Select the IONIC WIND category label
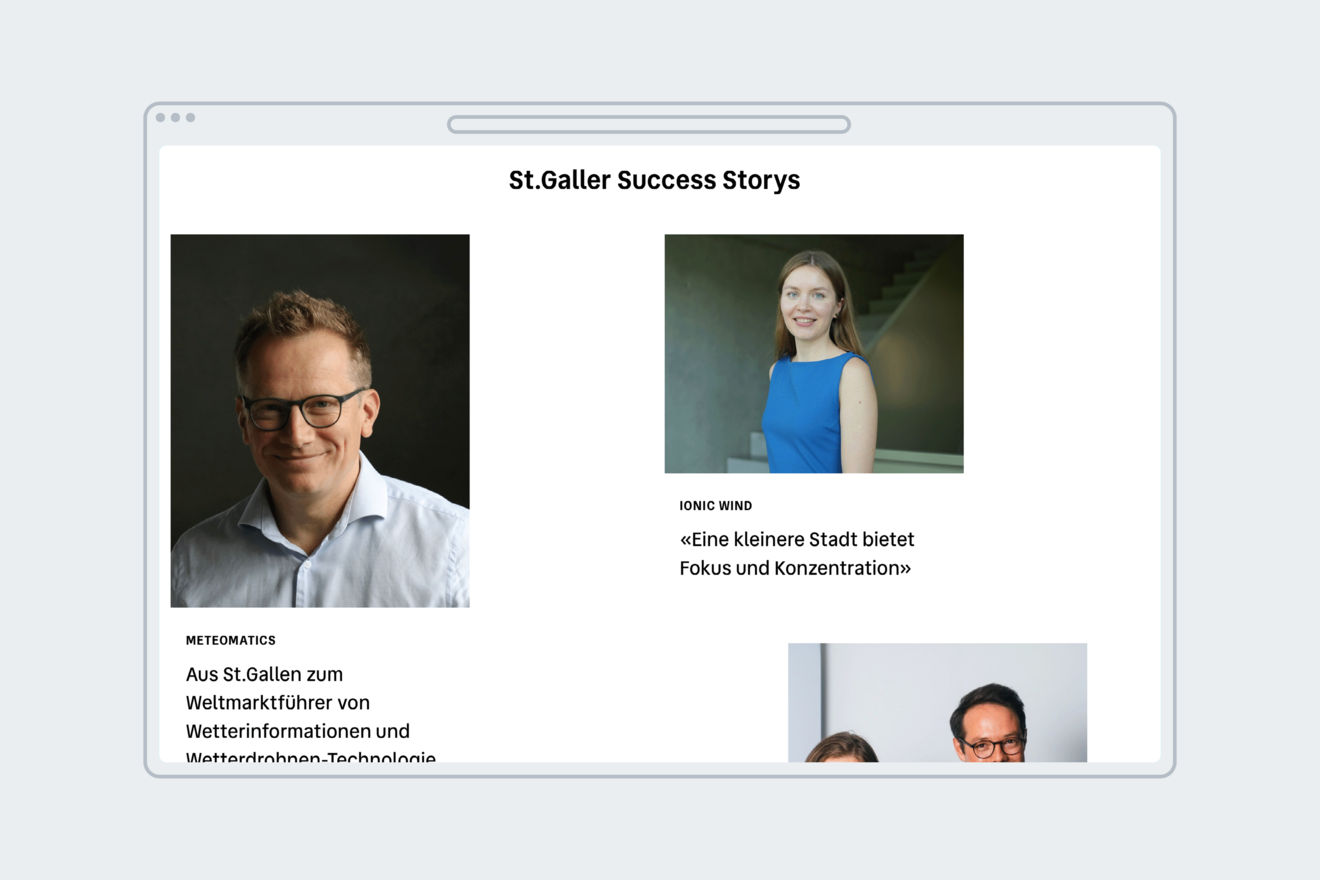Viewport: 1320px width, 880px height. (716, 506)
